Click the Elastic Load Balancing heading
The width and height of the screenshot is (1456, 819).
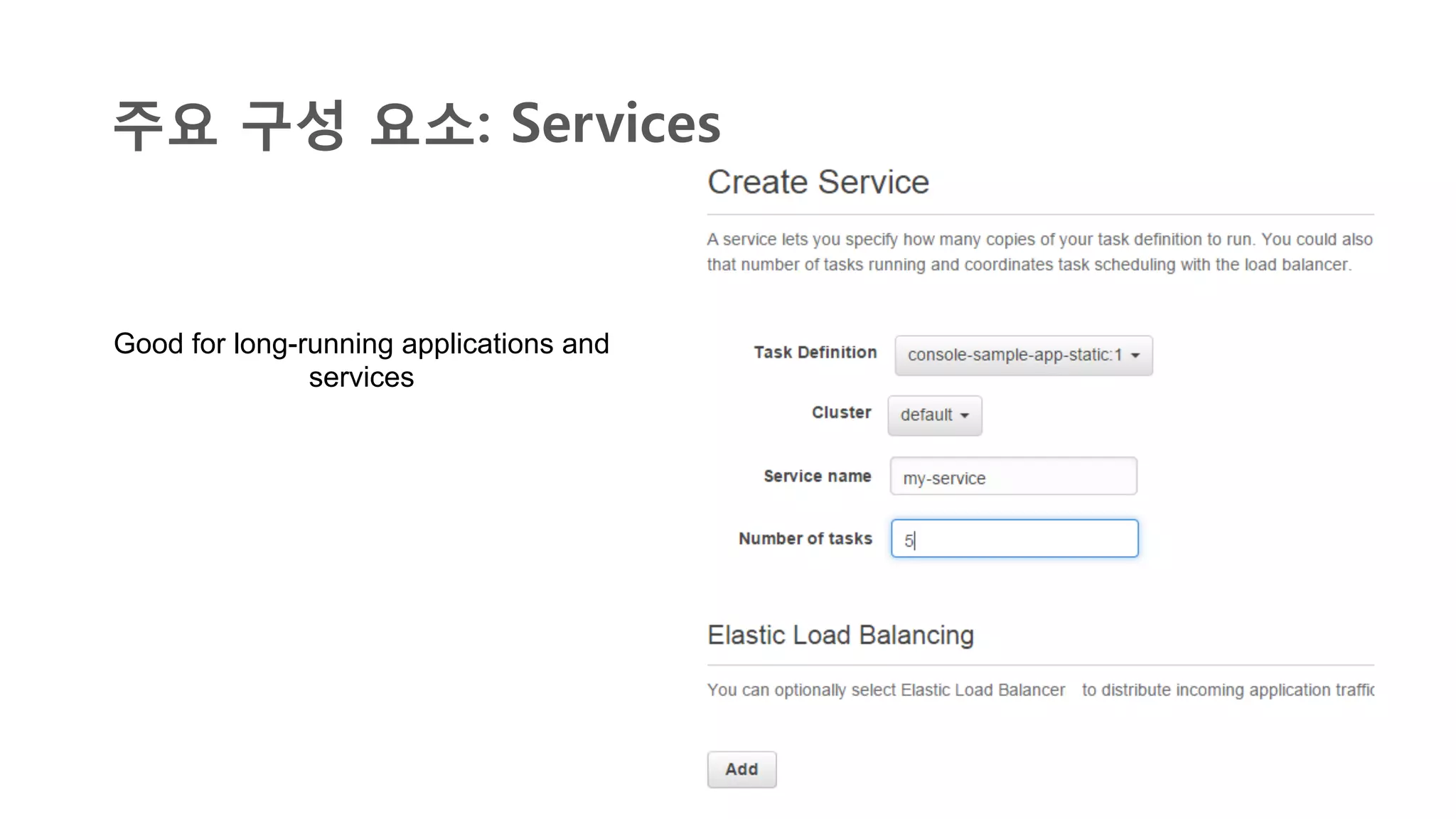pyautogui.click(x=840, y=635)
